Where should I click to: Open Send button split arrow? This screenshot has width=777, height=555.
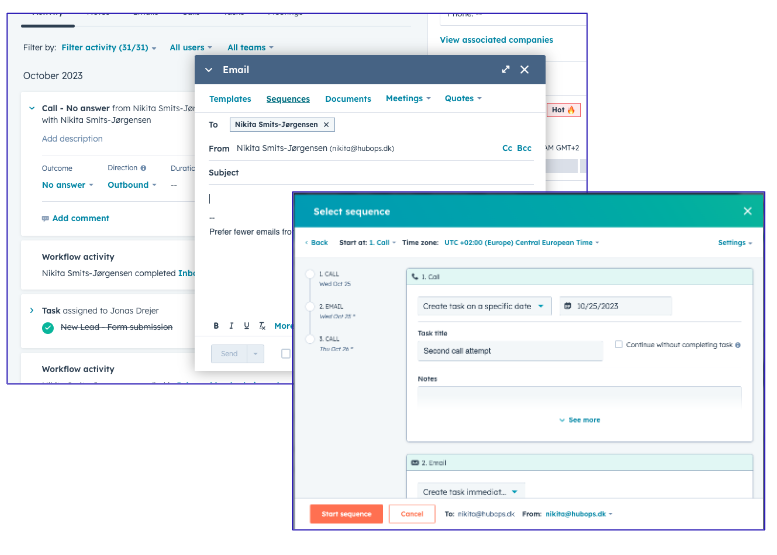[255, 354]
